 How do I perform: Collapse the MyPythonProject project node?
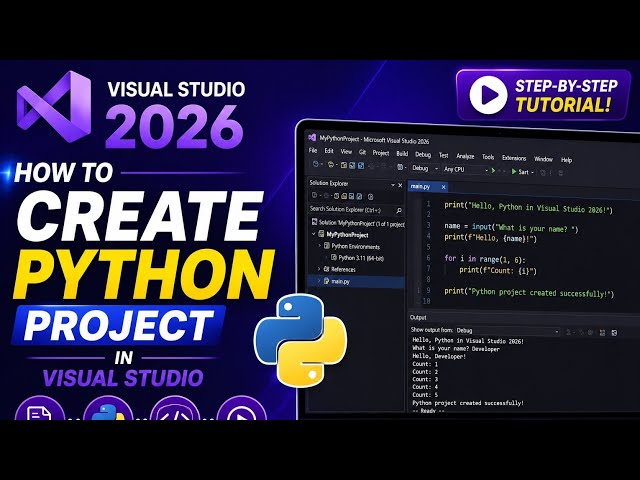click(313, 234)
